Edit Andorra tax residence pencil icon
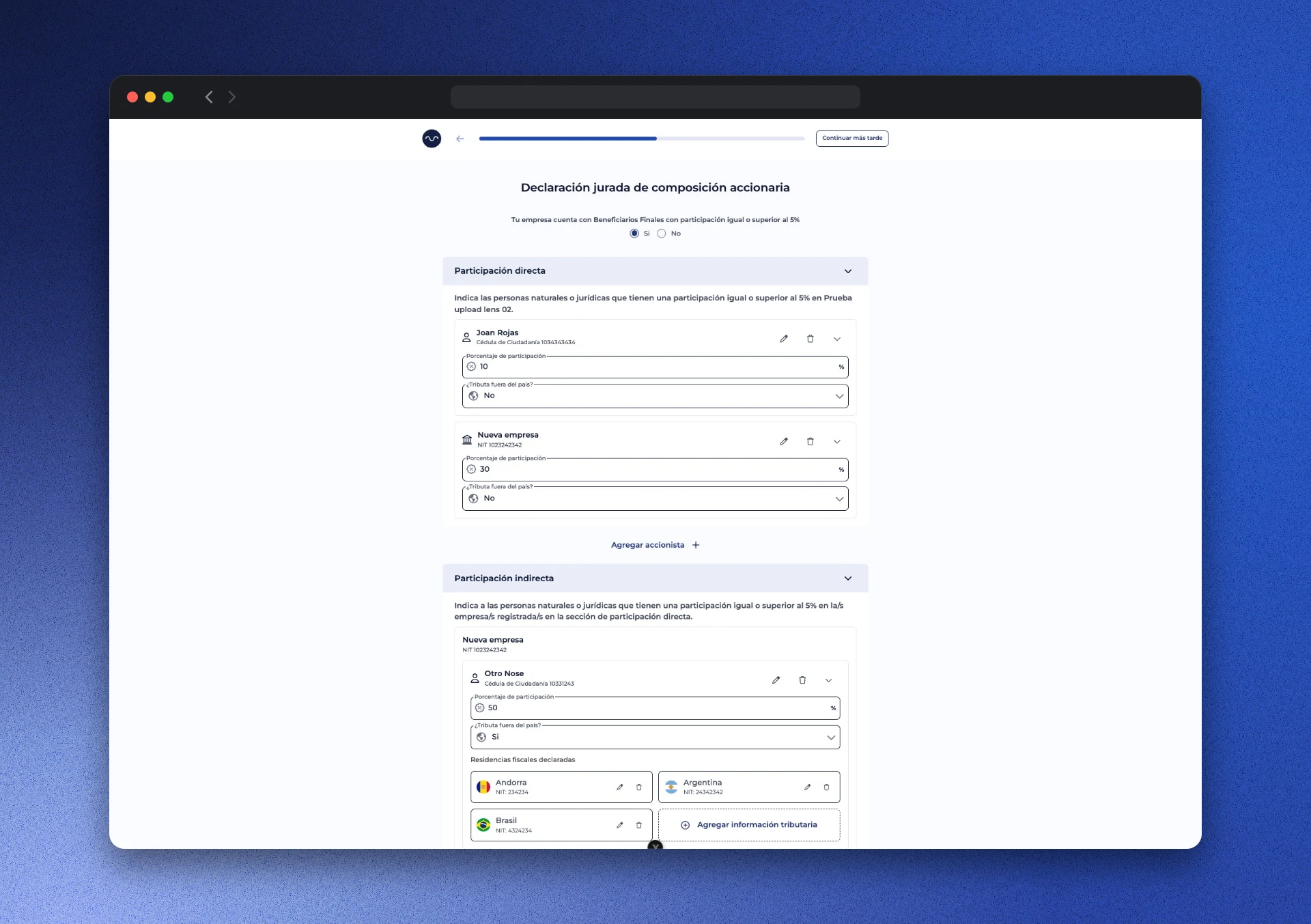This screenshot has height=924, width=1311. pos(620,787)
